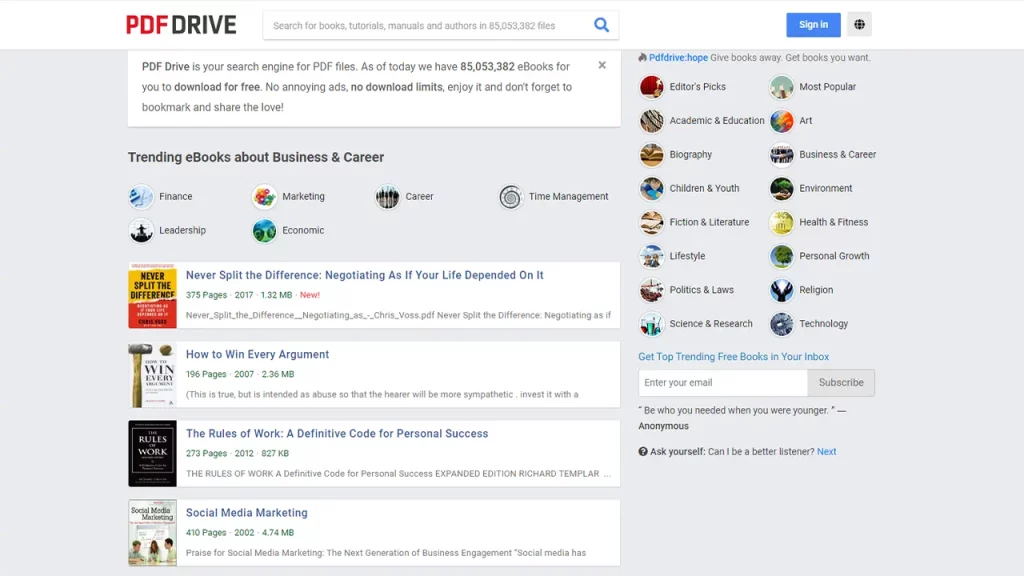Viewport: 1024px width, 576px height.
Task: Click the Lifestyle category icon
Action: [x=652, y=257]
